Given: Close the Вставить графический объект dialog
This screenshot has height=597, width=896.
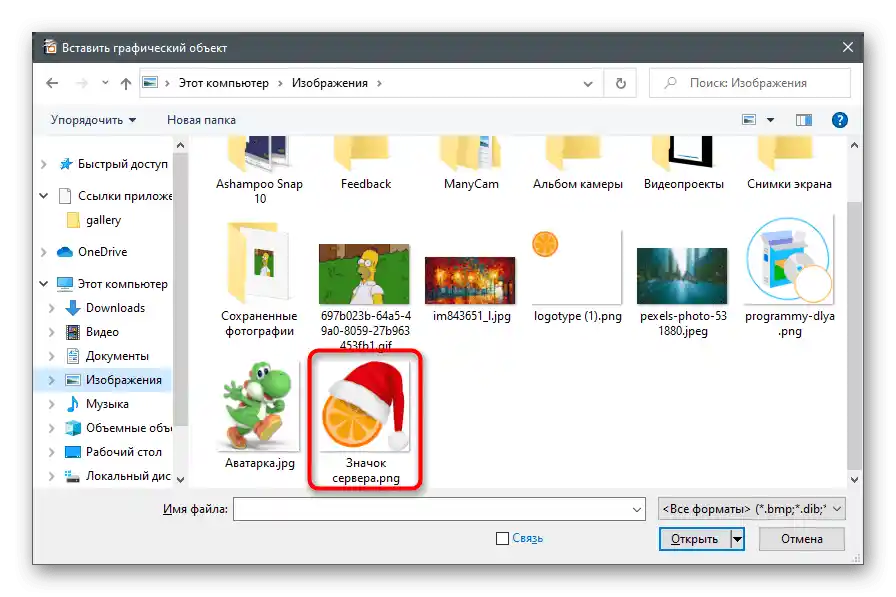Looking at the screenshot, I should coord(848,47).
